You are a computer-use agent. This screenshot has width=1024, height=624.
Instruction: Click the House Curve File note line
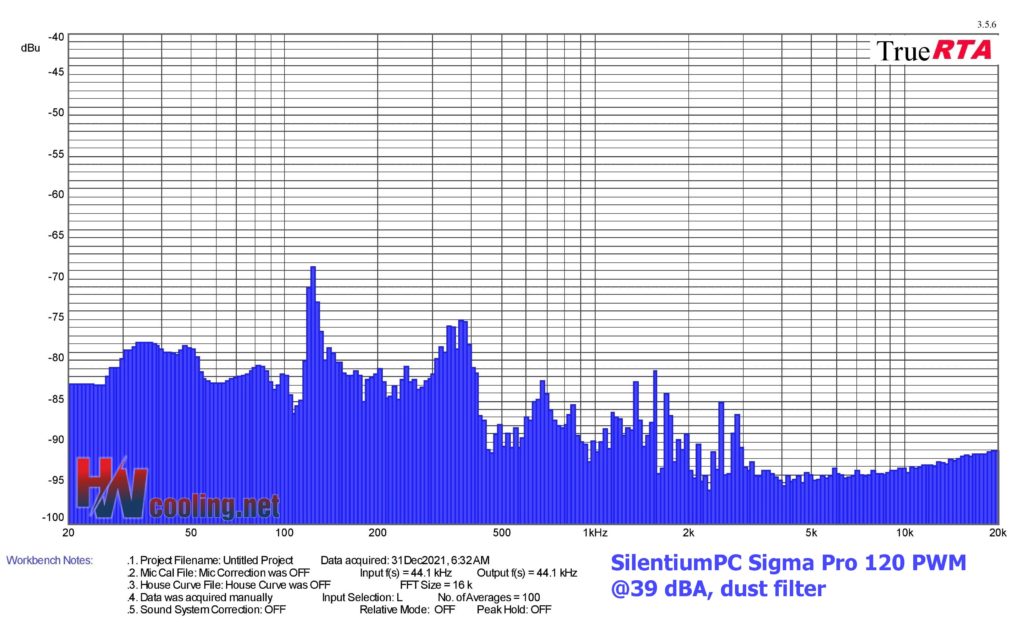pyautogui.click(x=229, y=585)
